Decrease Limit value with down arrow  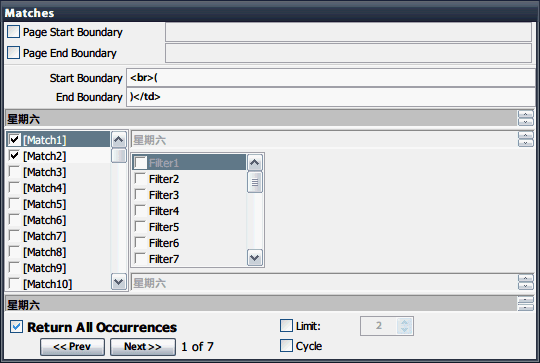coord(405,330)
